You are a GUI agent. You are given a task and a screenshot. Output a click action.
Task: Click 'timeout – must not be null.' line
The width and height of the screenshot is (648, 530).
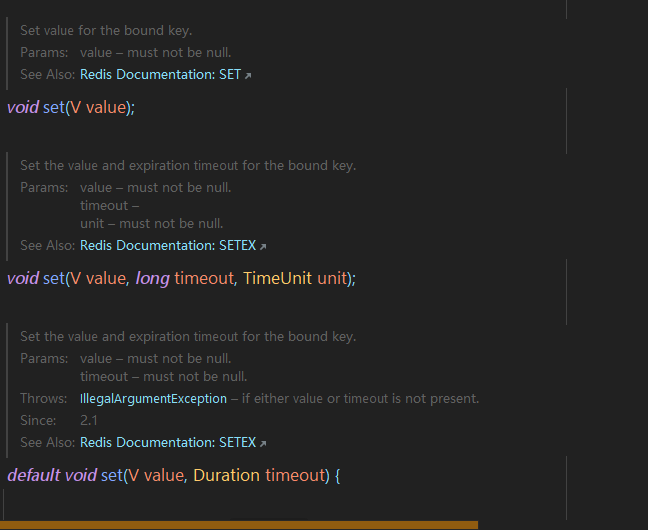coord(164,377)
